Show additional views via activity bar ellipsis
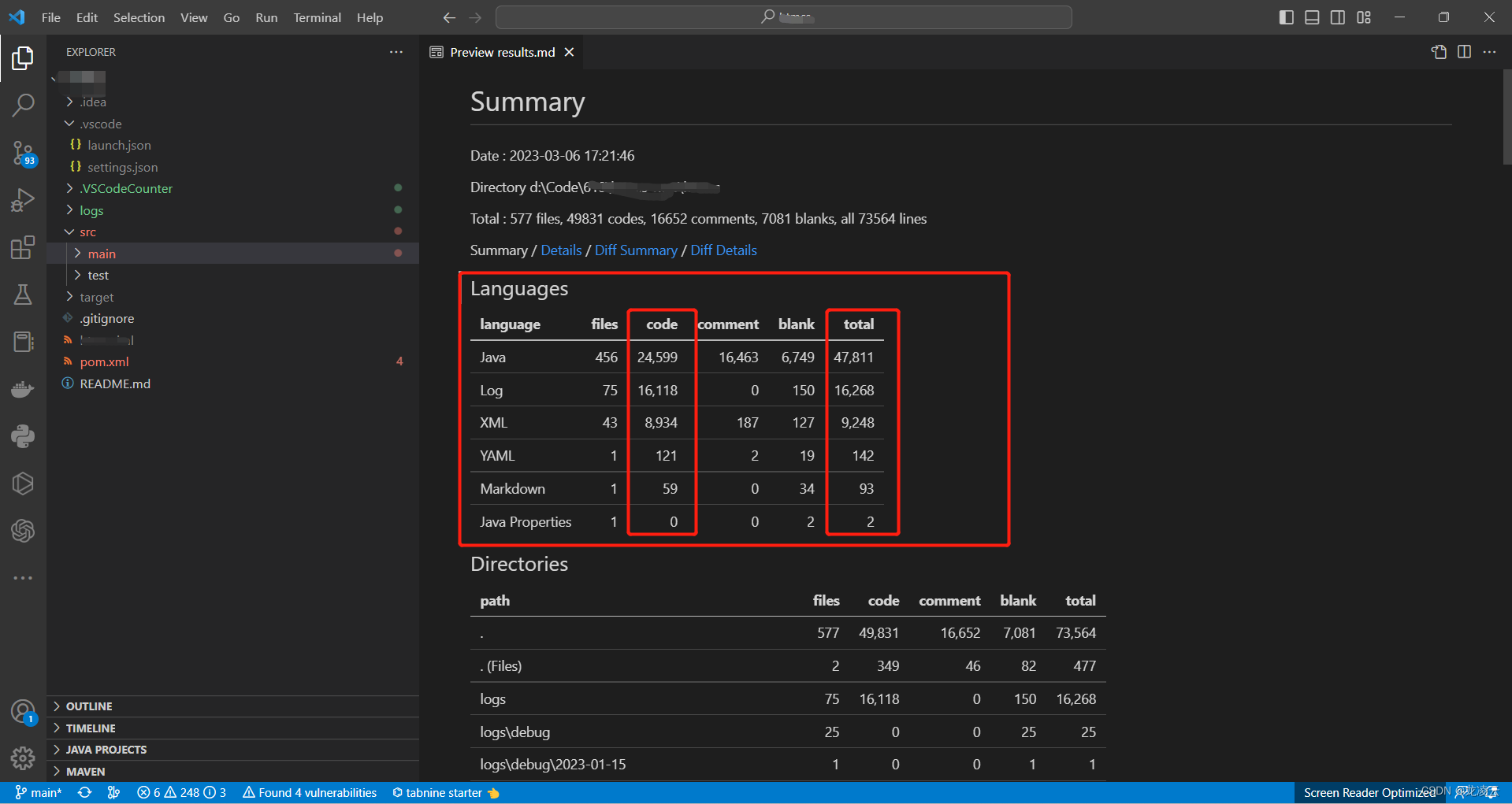1512x804 pixels. 23,578
